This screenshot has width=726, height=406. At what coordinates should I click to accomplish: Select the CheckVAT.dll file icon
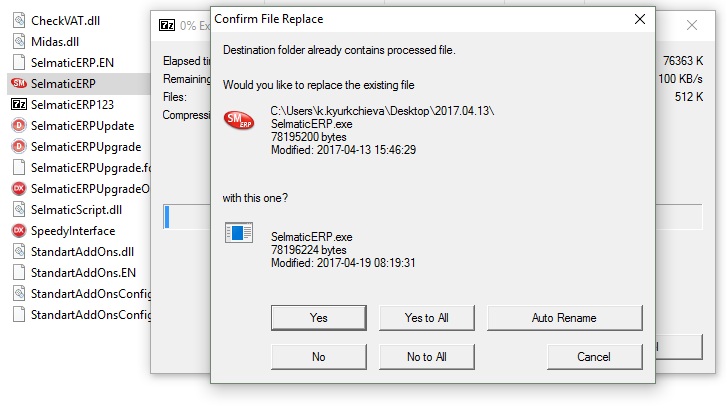[x=19, y=20]
